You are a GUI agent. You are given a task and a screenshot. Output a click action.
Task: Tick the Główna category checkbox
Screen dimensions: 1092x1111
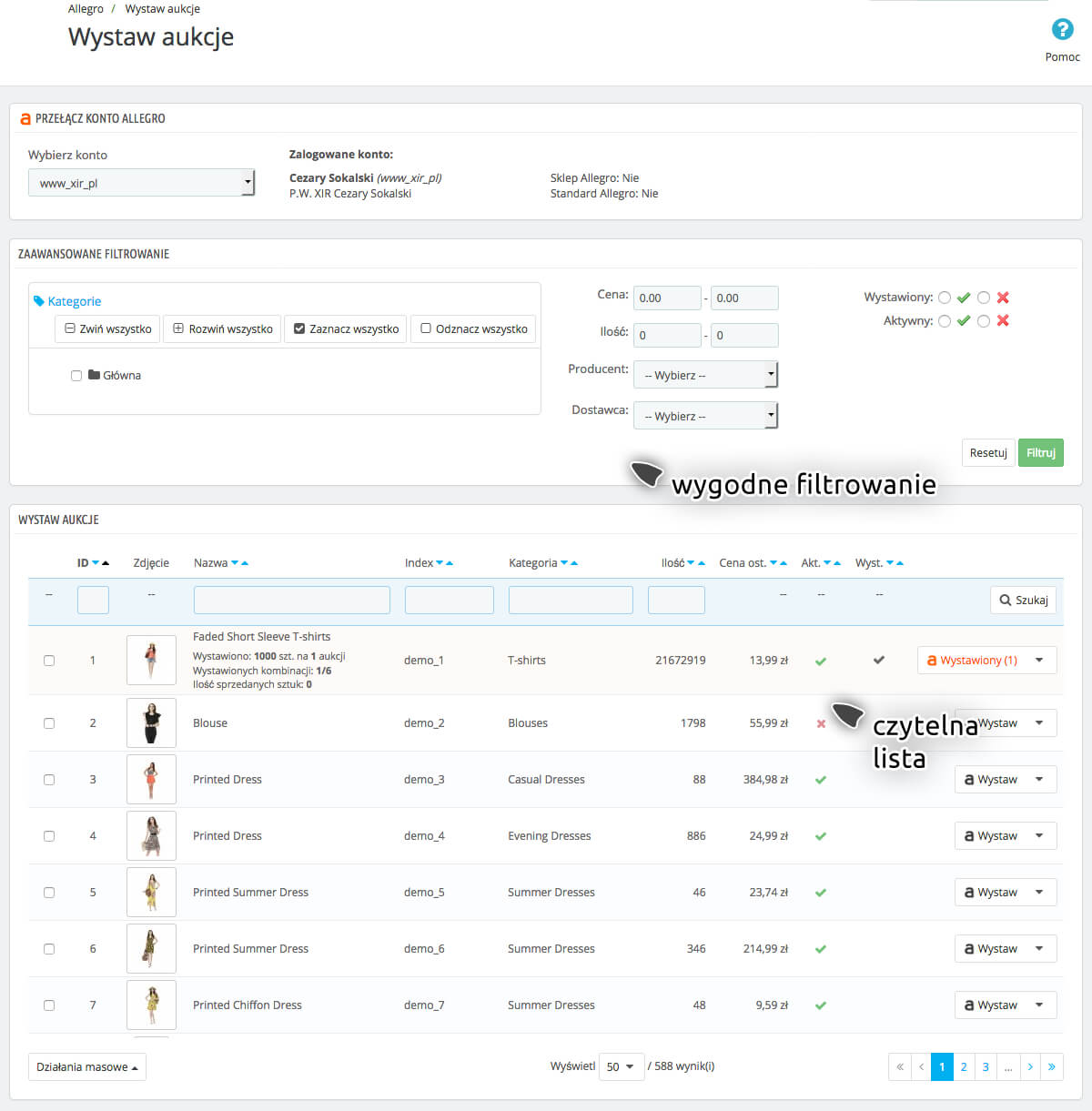[x=76, y=376]
